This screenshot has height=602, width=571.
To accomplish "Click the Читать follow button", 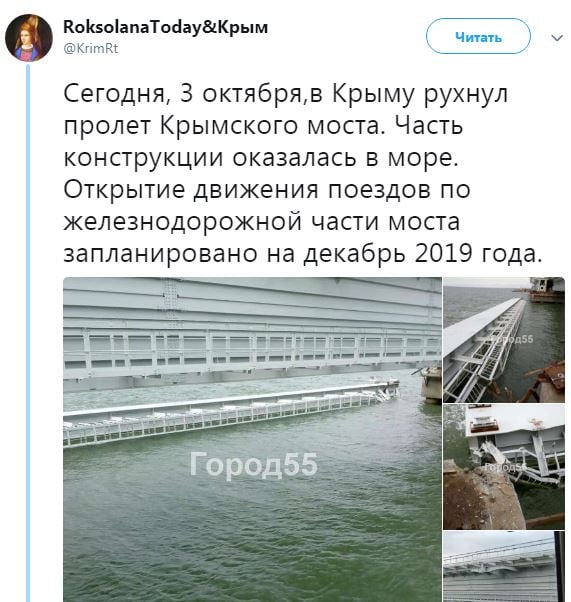I will point(478,36).
